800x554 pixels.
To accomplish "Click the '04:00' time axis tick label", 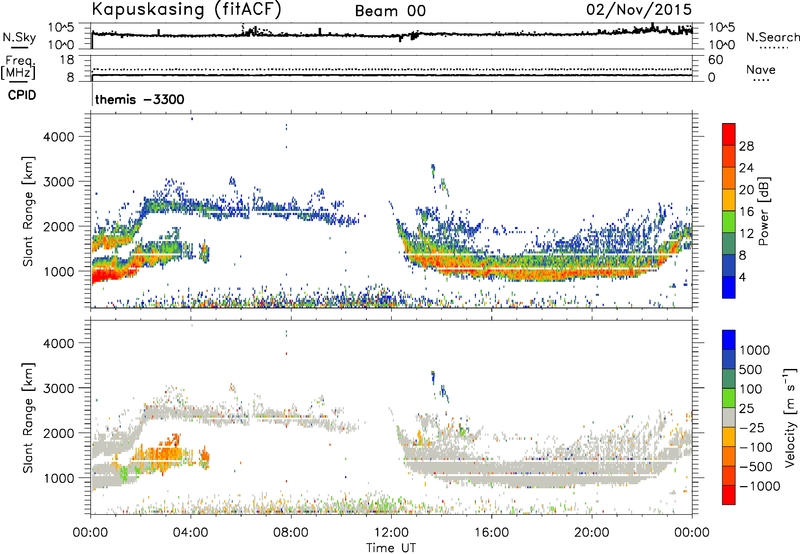I will (x=190, y=533).
